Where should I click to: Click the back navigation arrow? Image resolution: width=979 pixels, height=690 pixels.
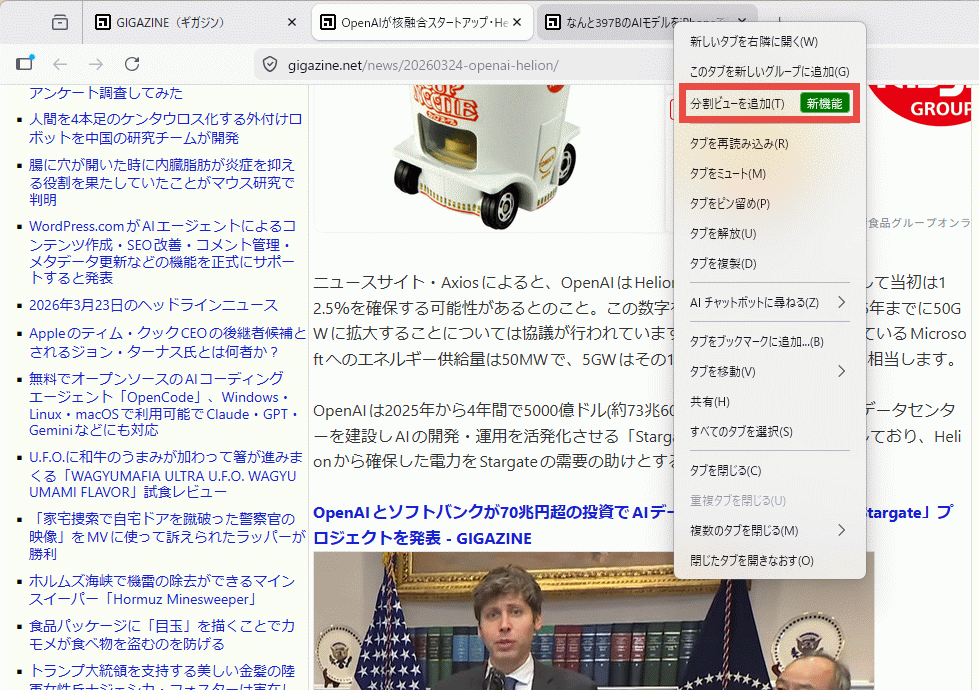coord(60,64)
